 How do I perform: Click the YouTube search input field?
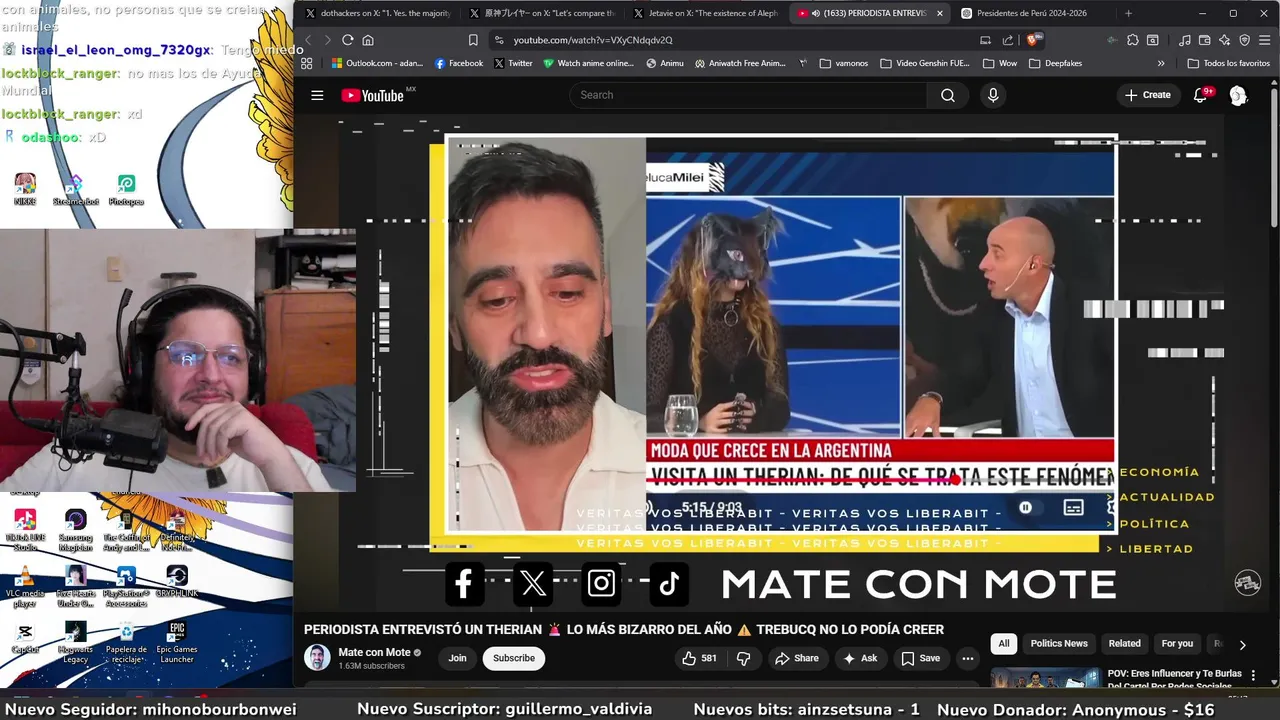point(748,95)
